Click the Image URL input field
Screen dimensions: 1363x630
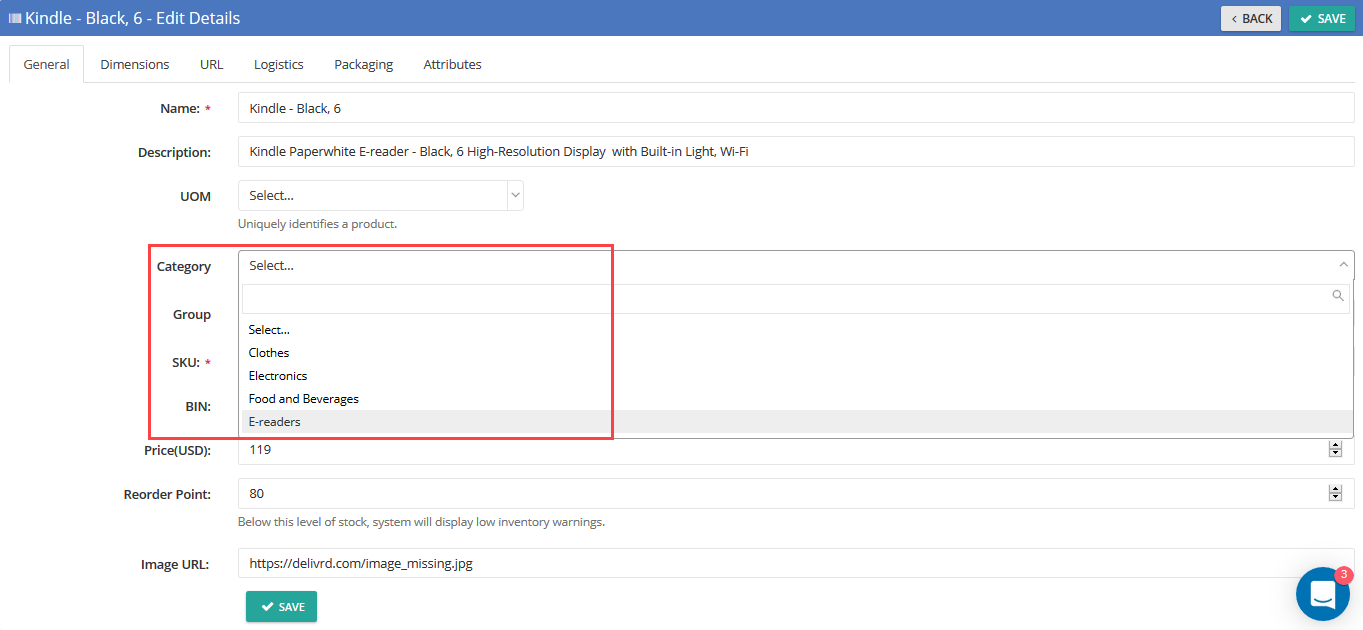pos(796,563)
